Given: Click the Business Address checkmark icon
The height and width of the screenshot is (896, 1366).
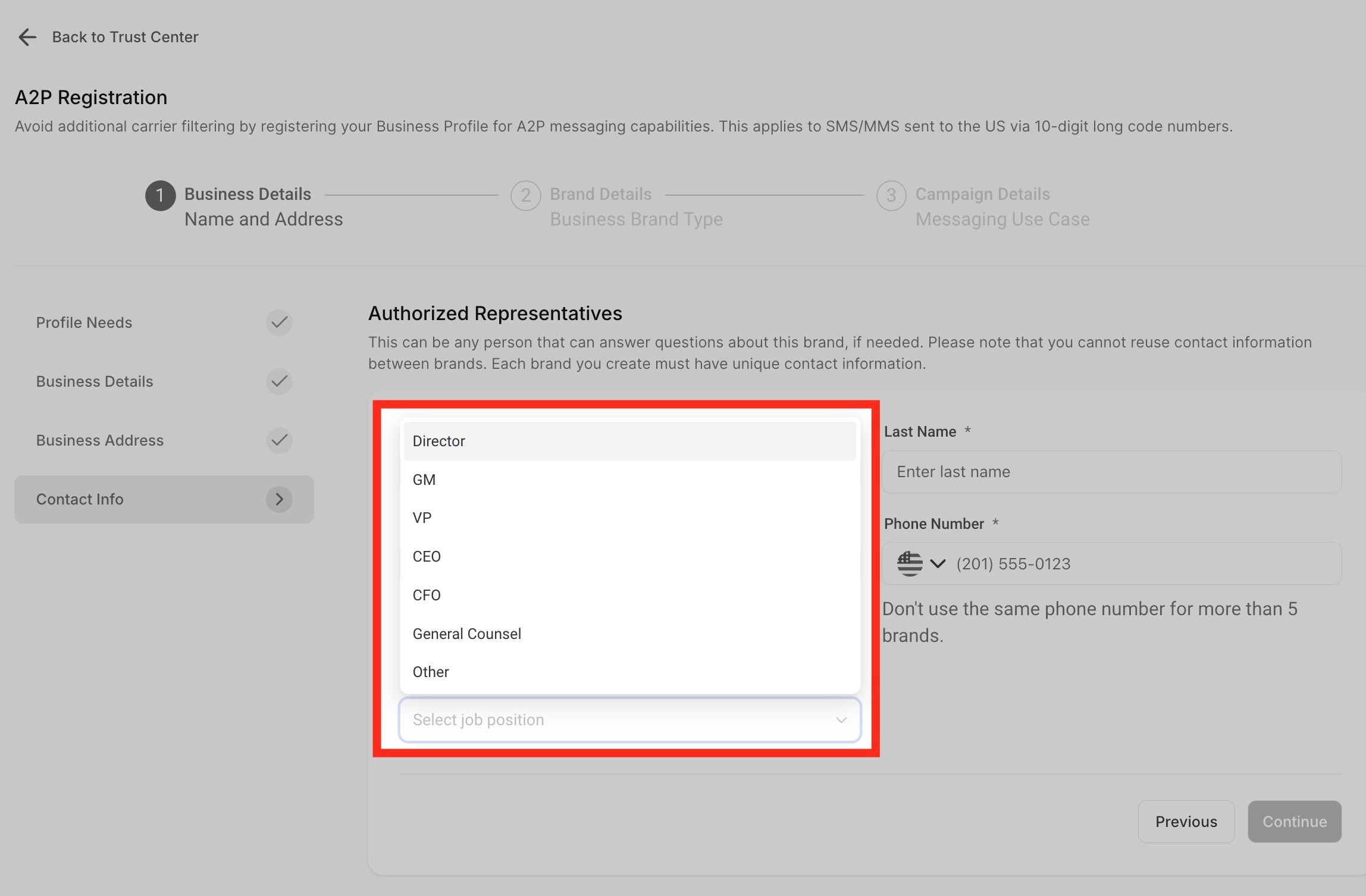Looking at the screenshot, I should (x=279, y=440).
